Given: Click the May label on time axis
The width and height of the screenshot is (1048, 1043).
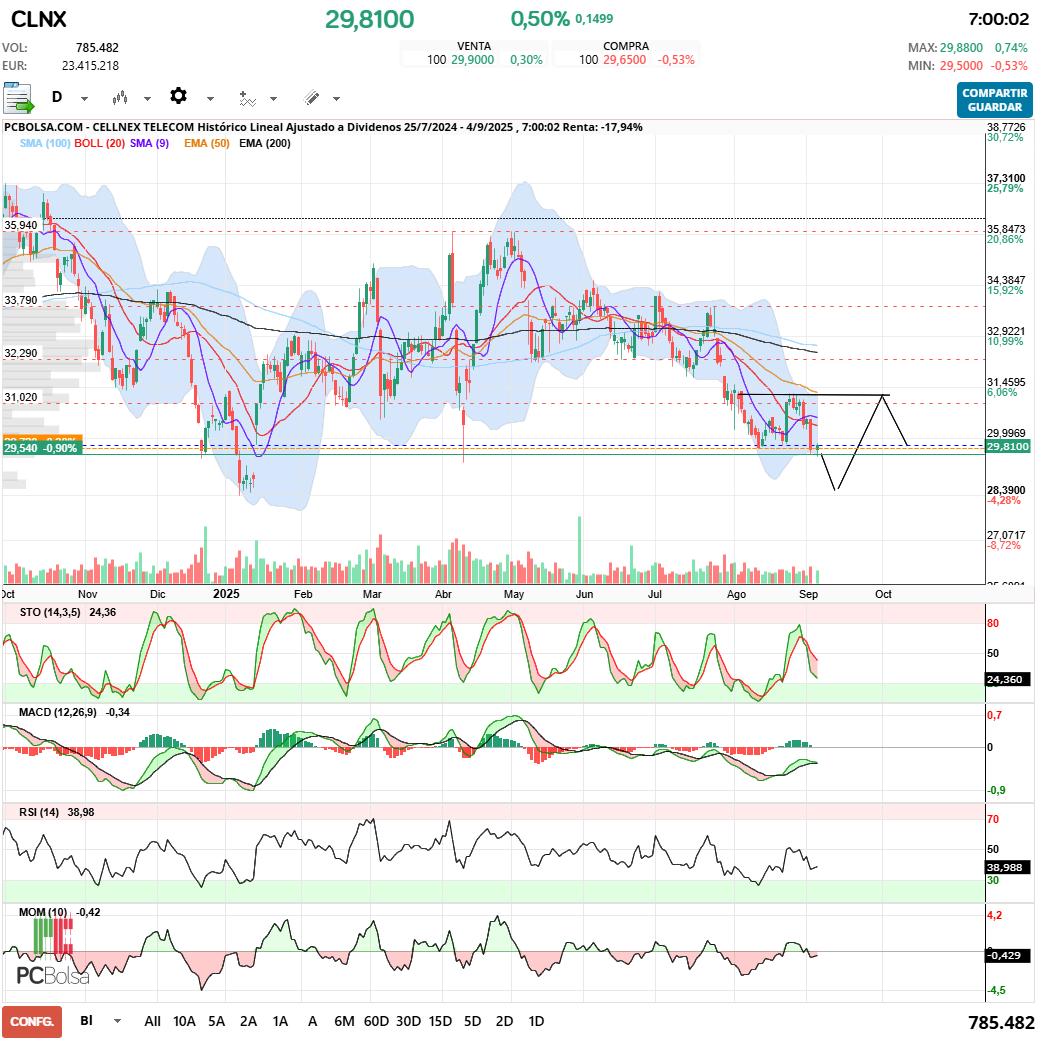Looking at the screenshot, I should (x=513, y=594).
